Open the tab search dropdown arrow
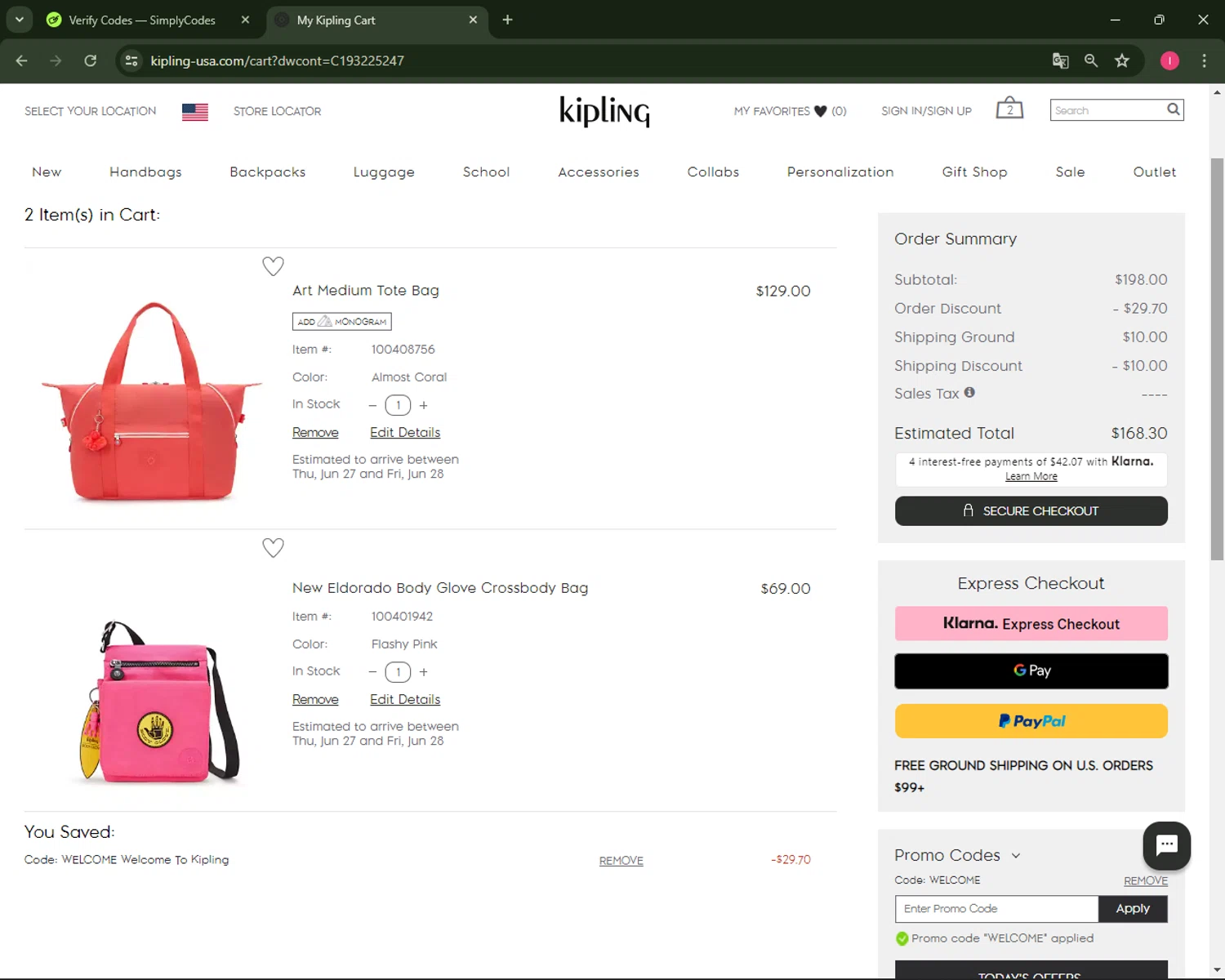 [19, 20]
